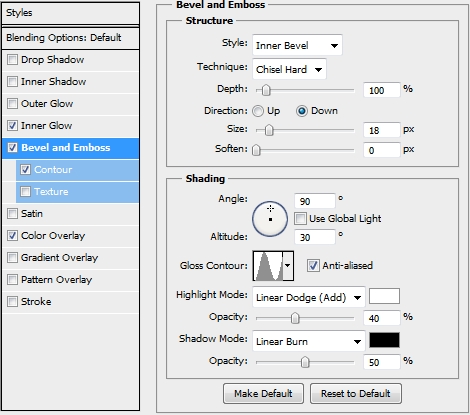Select the Up direction radio button
The image size is (470, 415).
click(258, 111)
